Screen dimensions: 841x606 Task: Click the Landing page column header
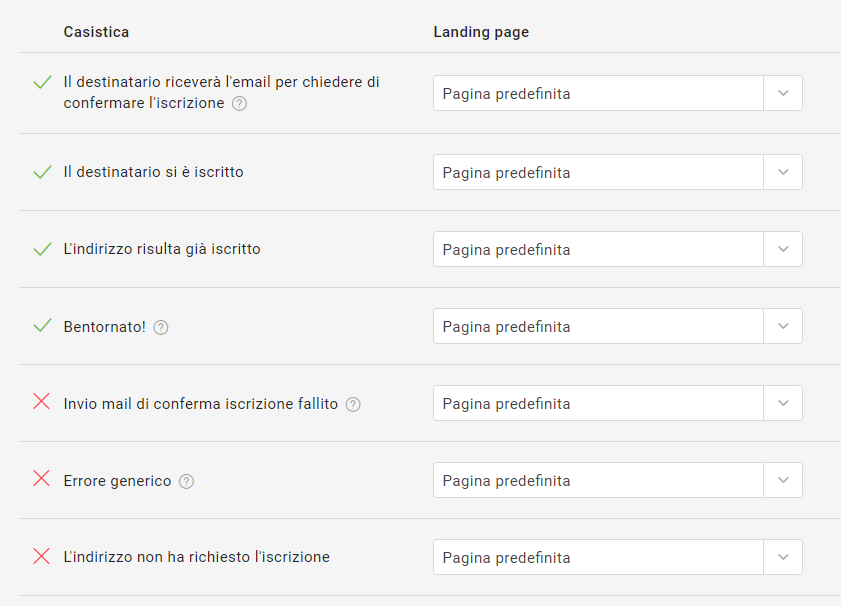point(481,32)
